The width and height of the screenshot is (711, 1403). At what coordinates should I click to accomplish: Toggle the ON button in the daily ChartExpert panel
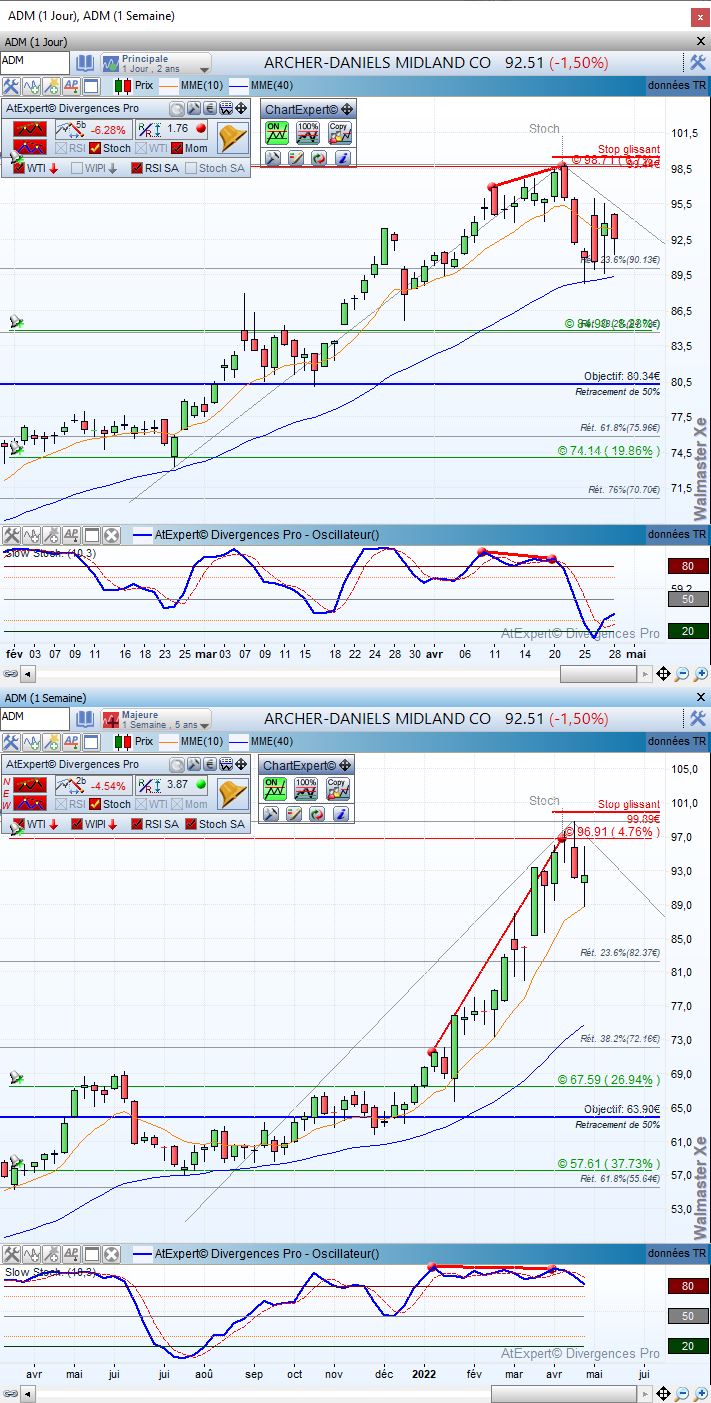pyautogui.click(x=275, y=131)
